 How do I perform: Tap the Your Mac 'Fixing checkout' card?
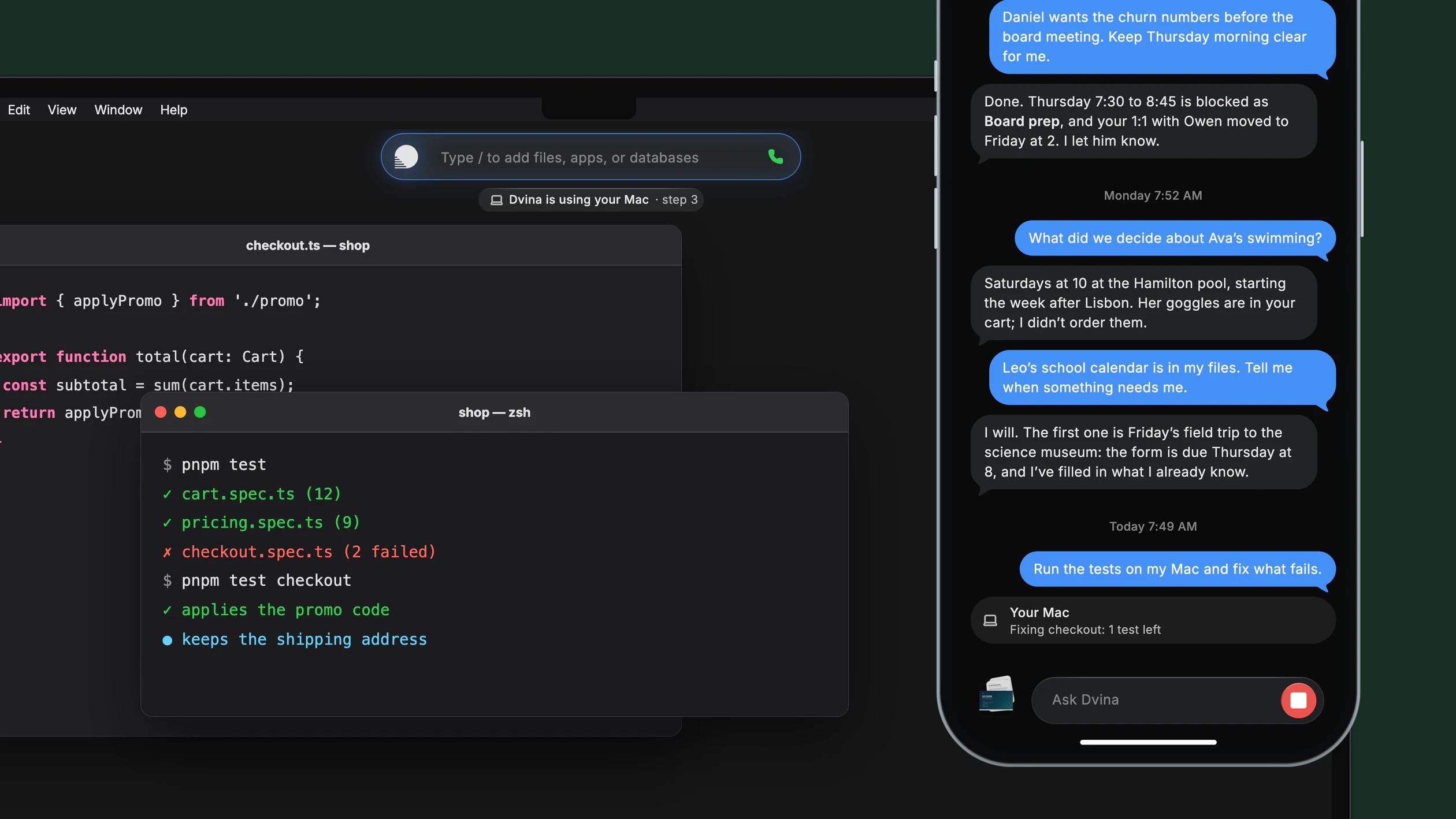click(x=1153, y=620)
